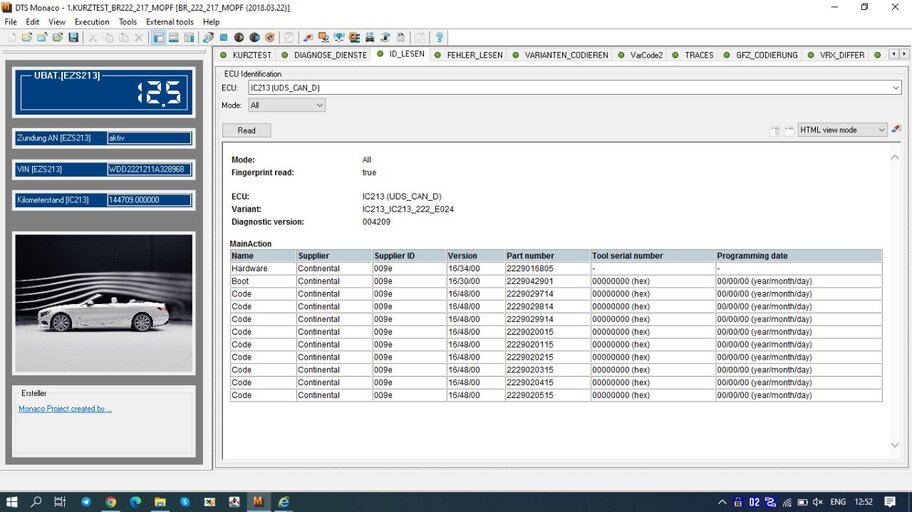The image size is (912, 512).
Task: Expand the ECU selection dropdown
Action: (x=895, y=88)
